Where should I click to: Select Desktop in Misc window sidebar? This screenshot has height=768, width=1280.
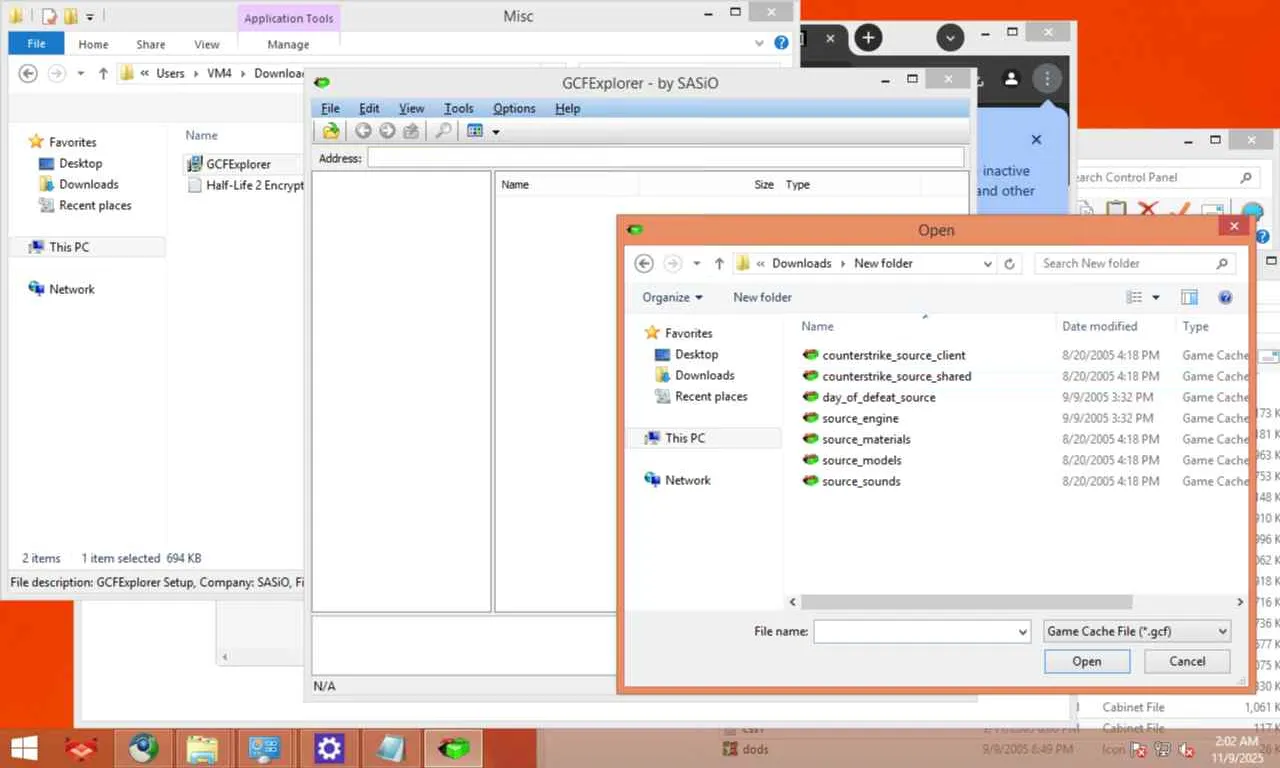80,163
